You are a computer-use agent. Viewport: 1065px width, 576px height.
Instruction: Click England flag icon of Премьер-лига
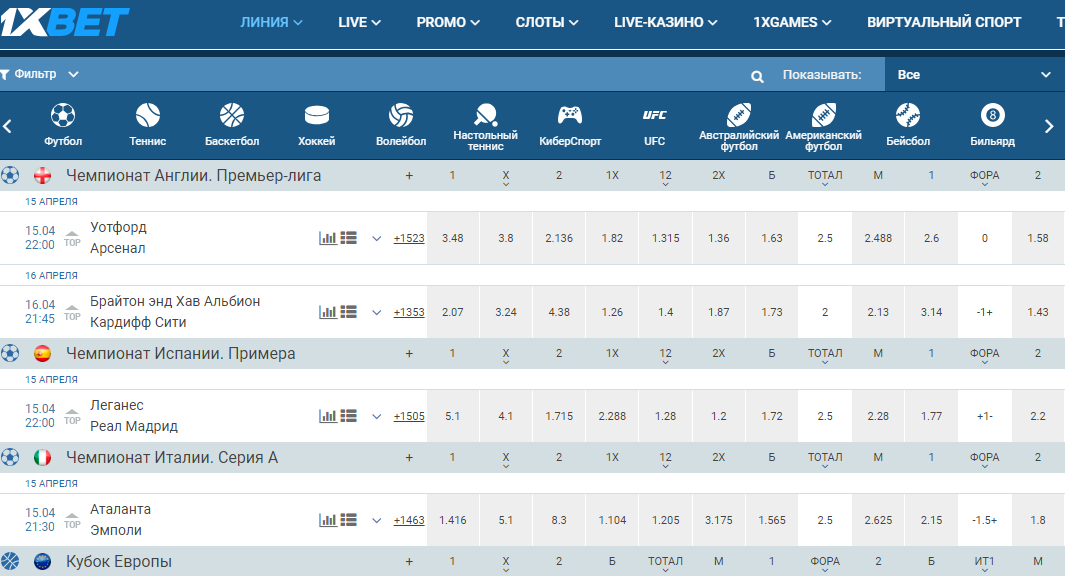(42, 176)
